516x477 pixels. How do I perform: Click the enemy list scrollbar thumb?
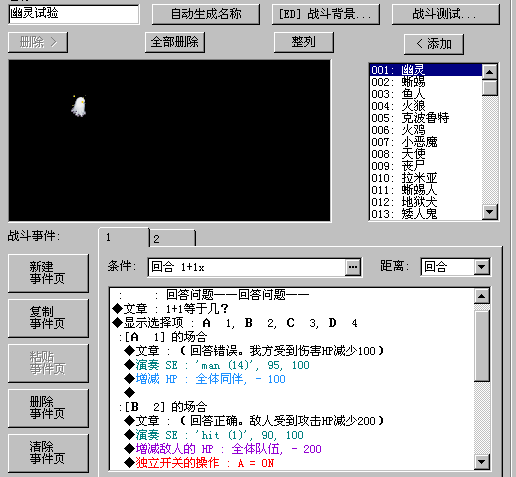tap(490, 88)
